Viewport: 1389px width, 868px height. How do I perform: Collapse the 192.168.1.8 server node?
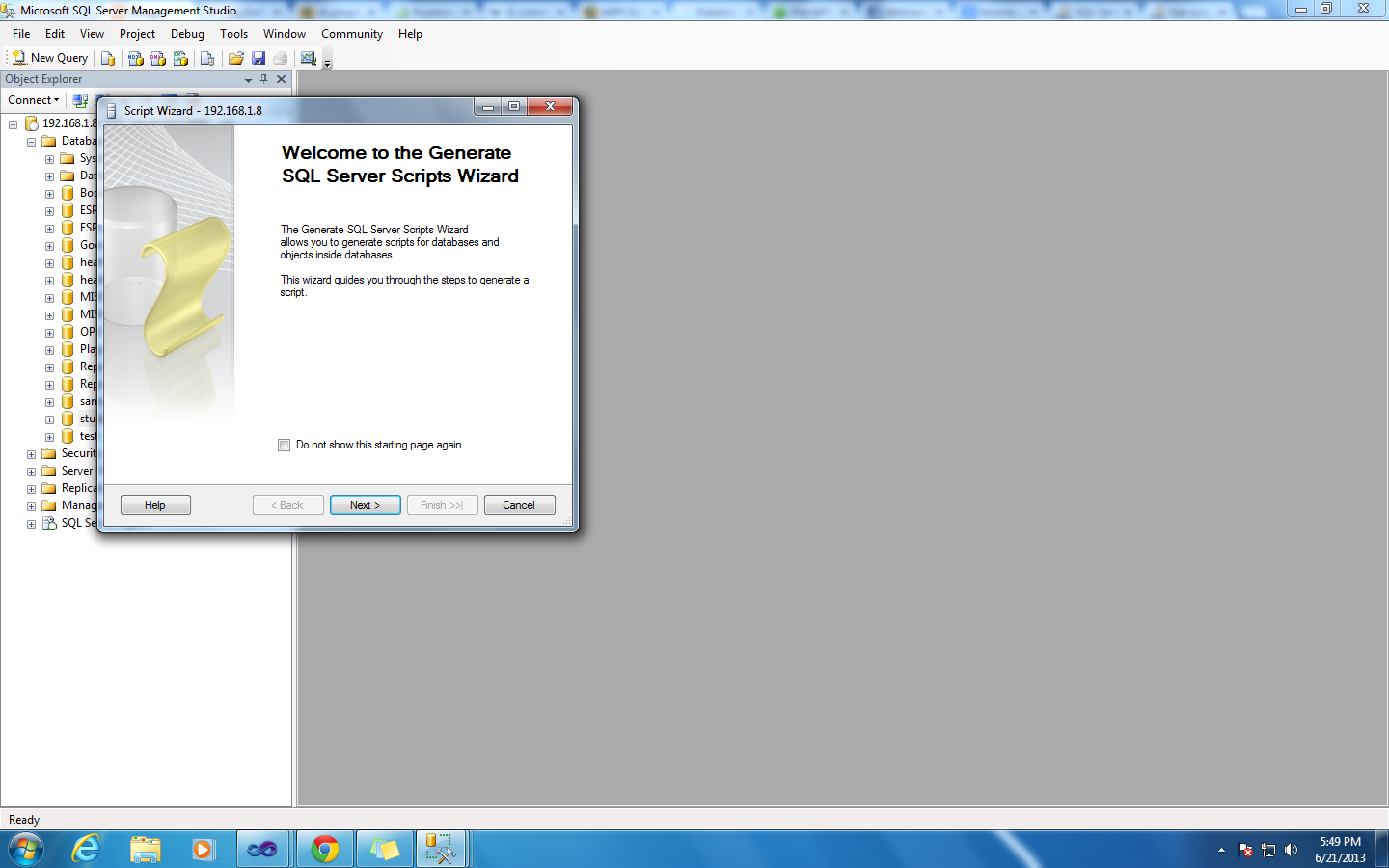pos(13,124)
